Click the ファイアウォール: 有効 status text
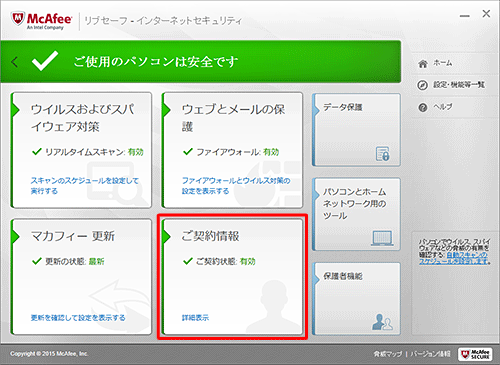Image resolution: width=500 pixels, height=365 pixels. click(x=238, y=152)
